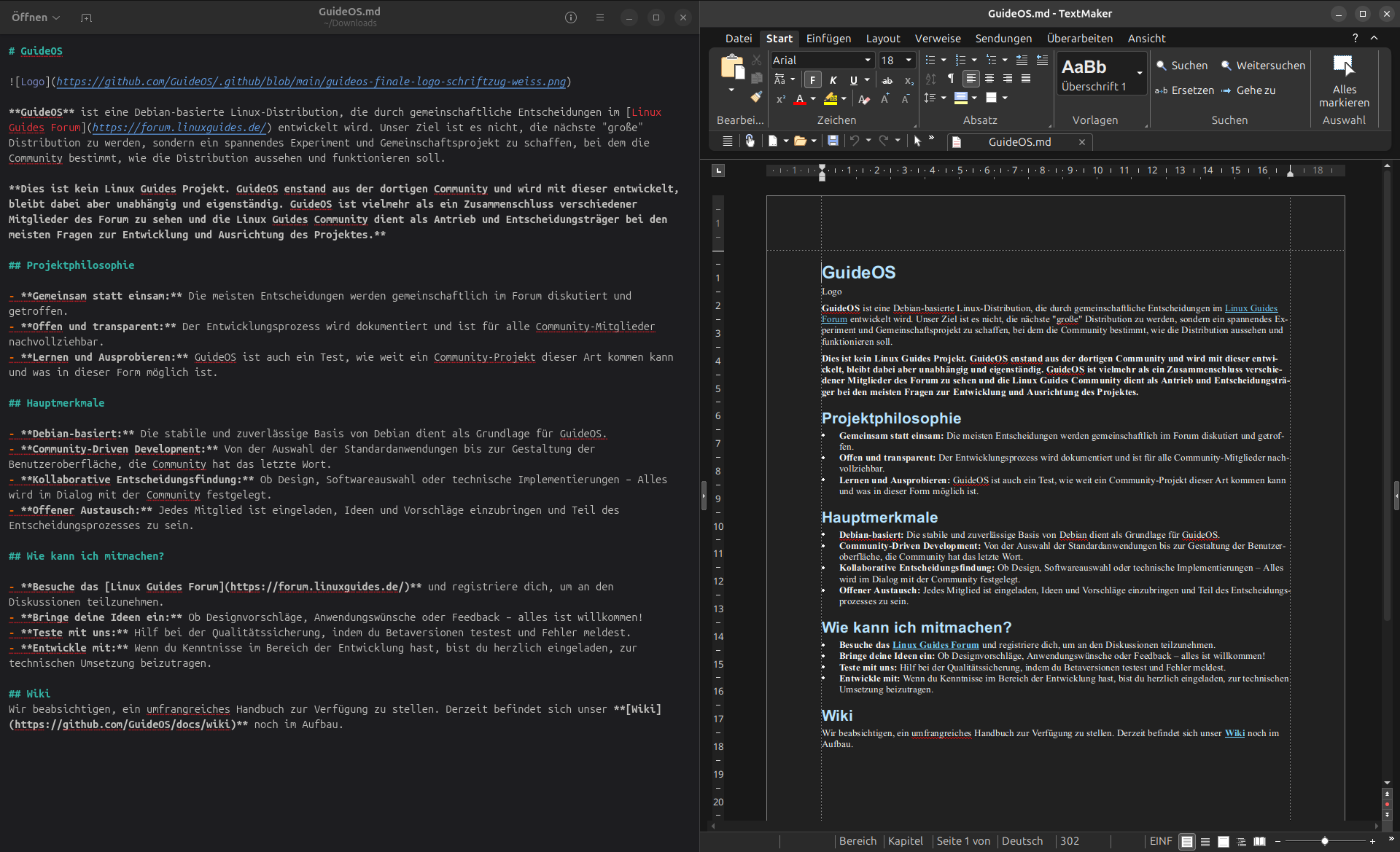Viewport: 1400px width, 852px height.
Task: Set paragraph alignment to left
Action: point(971,79)
